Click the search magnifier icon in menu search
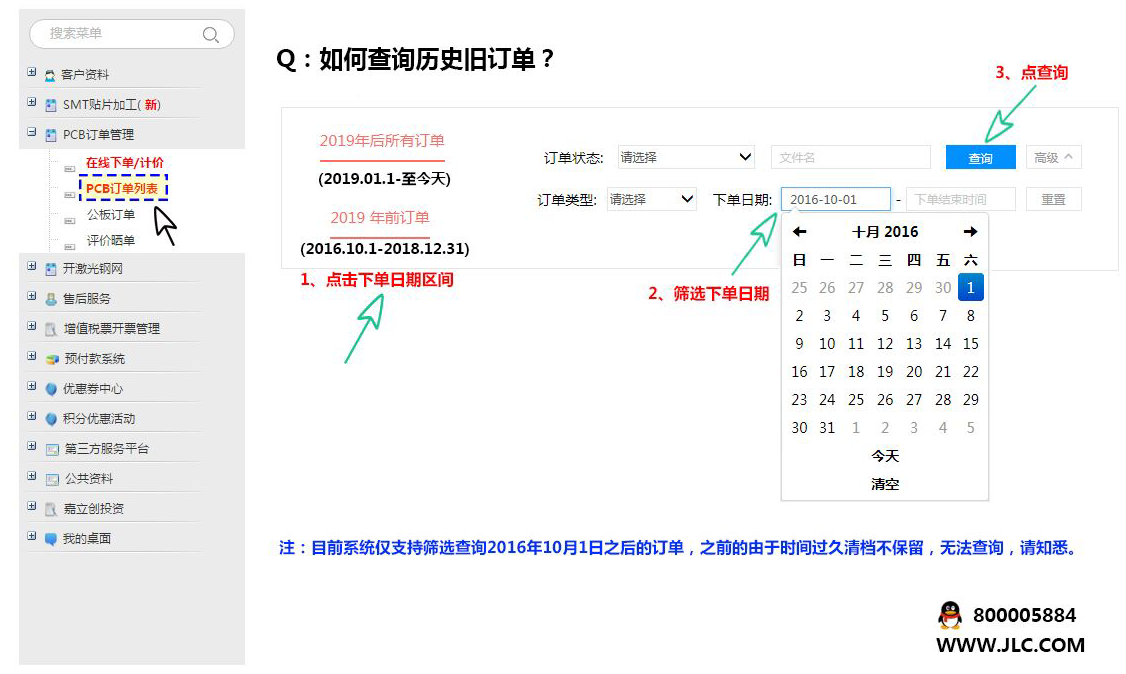The image size is (1126, 674). 210,35
